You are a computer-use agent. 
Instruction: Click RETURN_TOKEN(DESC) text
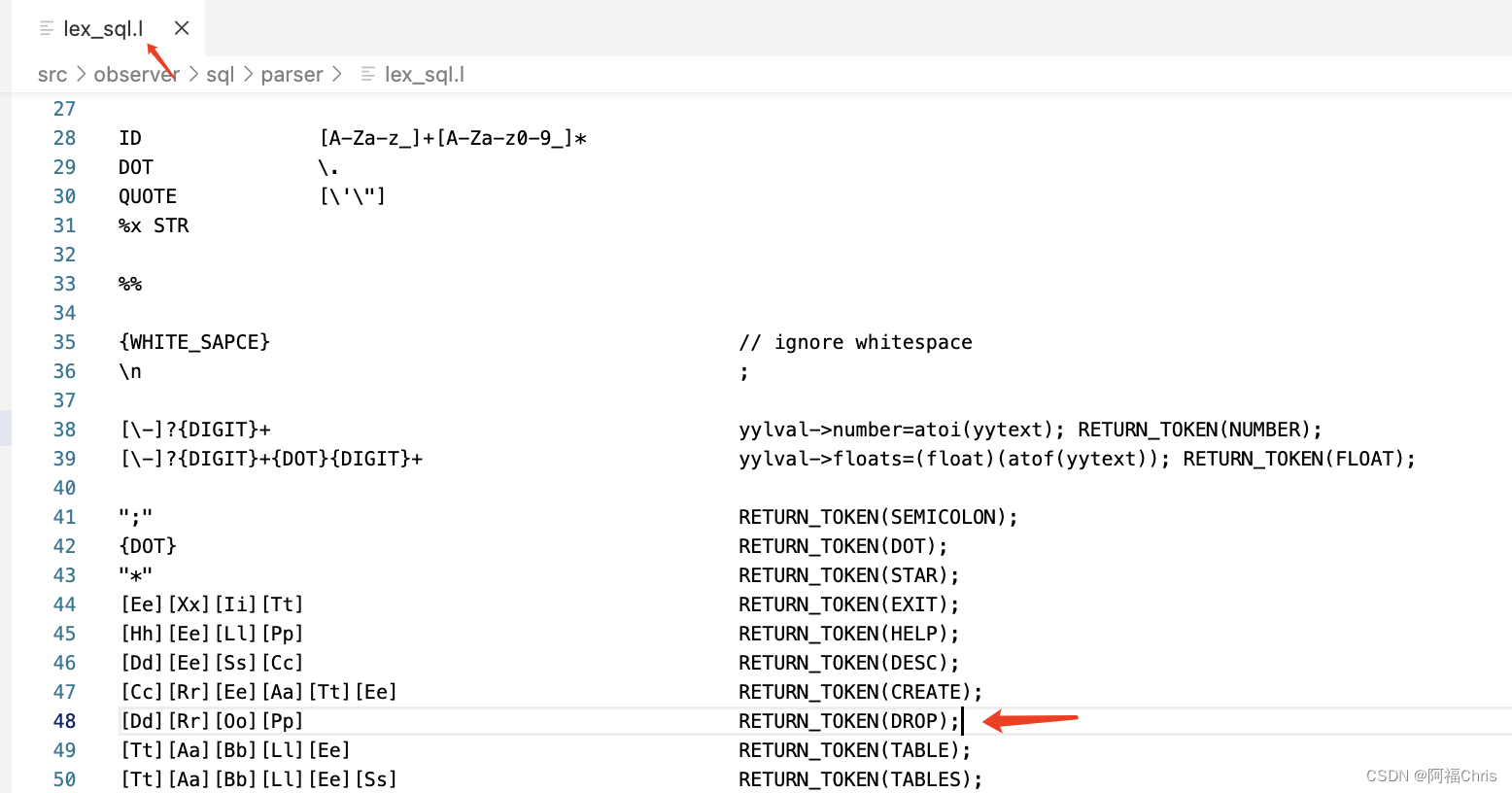coord(843,663)
